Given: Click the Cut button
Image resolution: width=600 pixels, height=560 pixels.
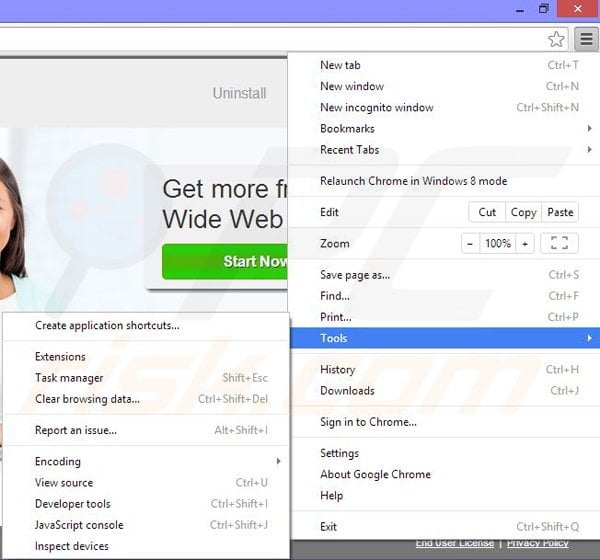Looking at the screenshot, I should tap(487, 212).
